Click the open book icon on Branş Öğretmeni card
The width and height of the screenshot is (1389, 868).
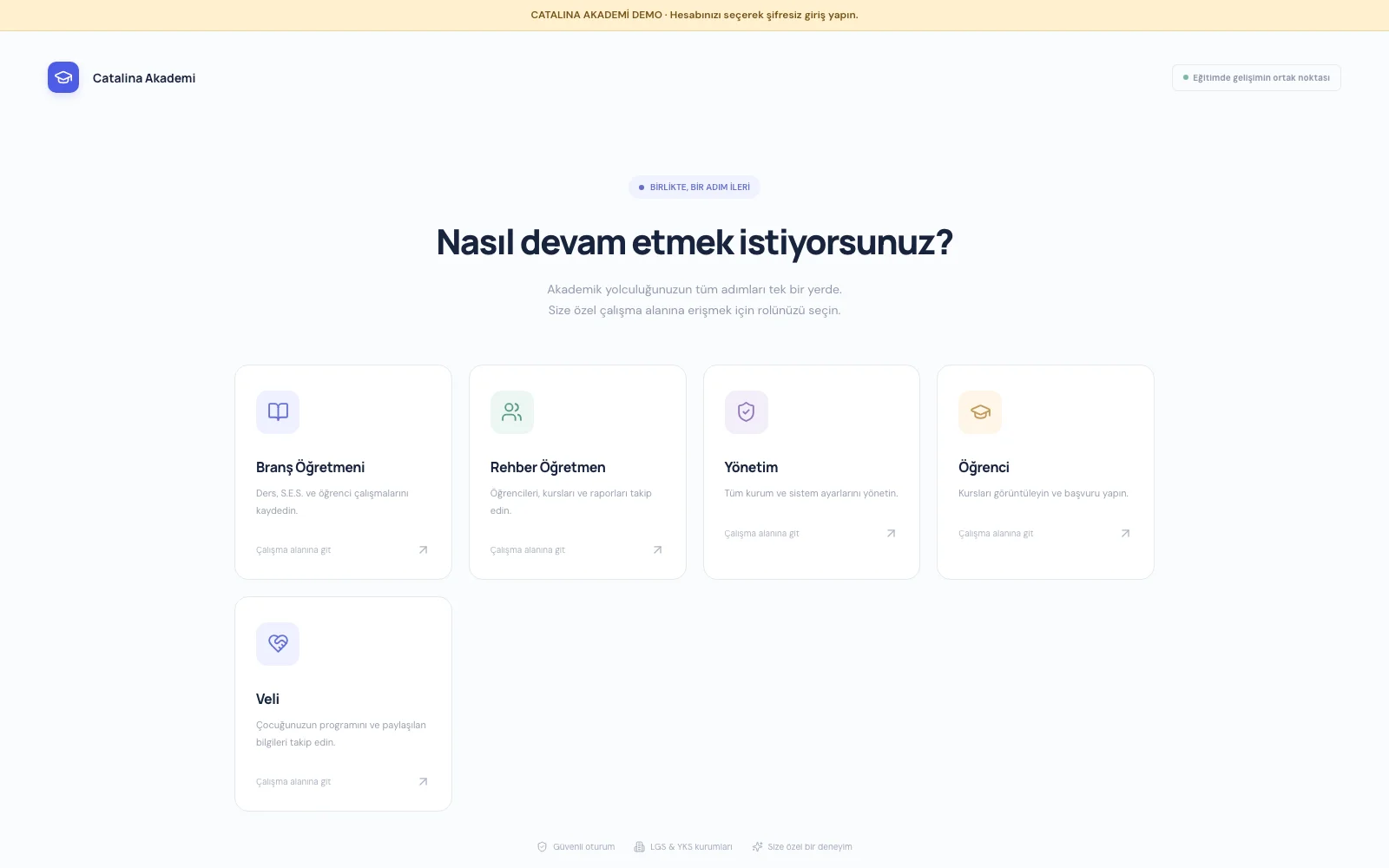[x=278, y=411]
